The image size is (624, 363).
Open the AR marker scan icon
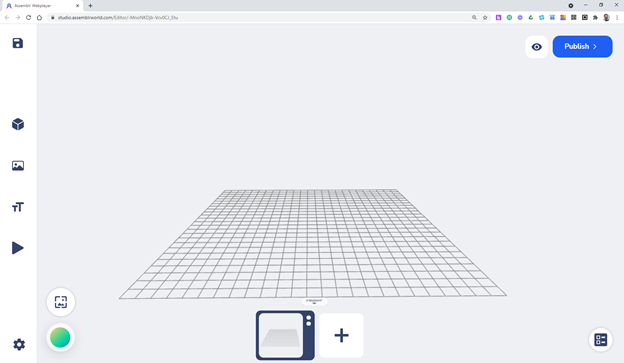tap(60, 302)
